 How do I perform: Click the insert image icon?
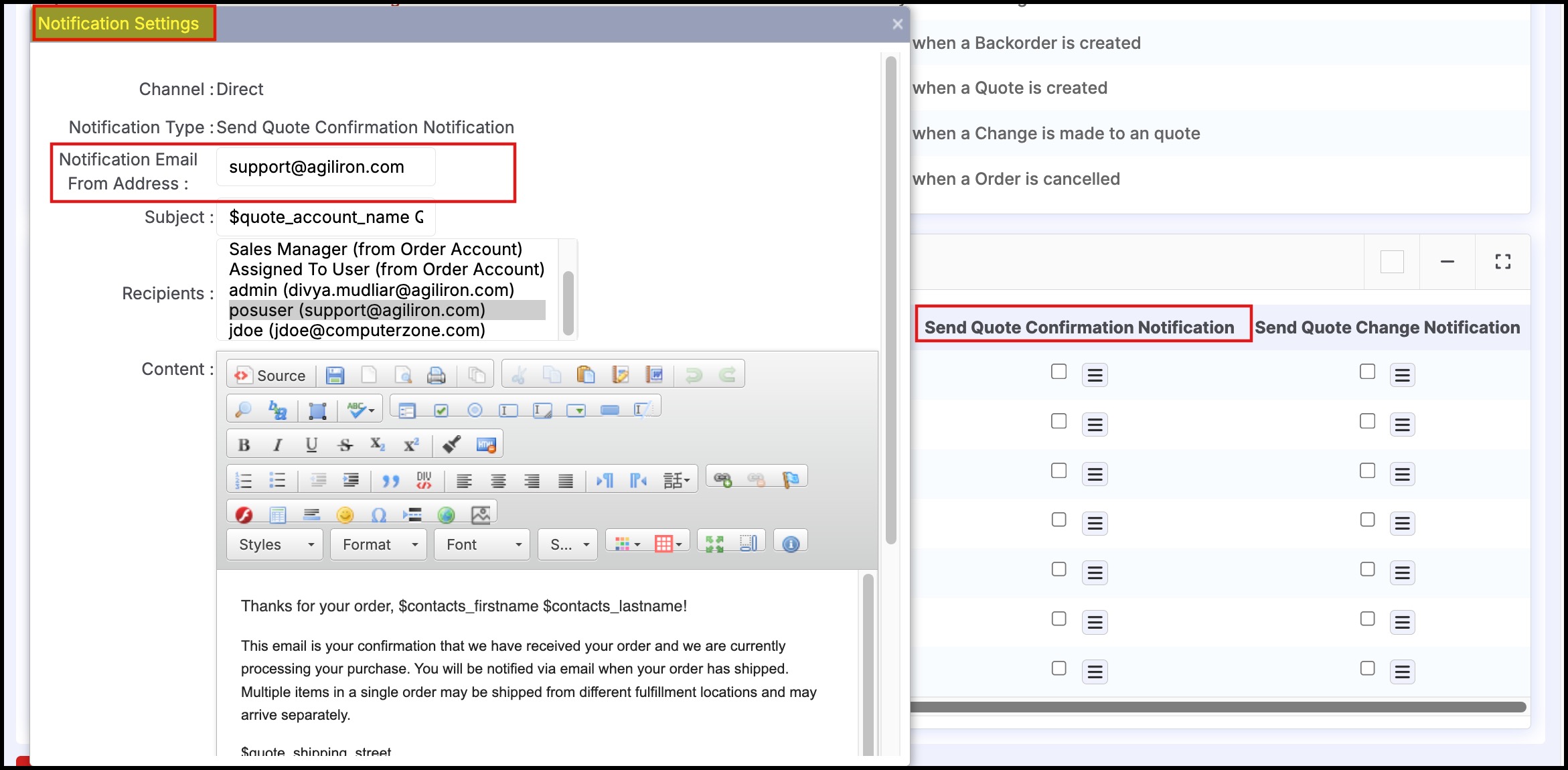coord(481,514)
